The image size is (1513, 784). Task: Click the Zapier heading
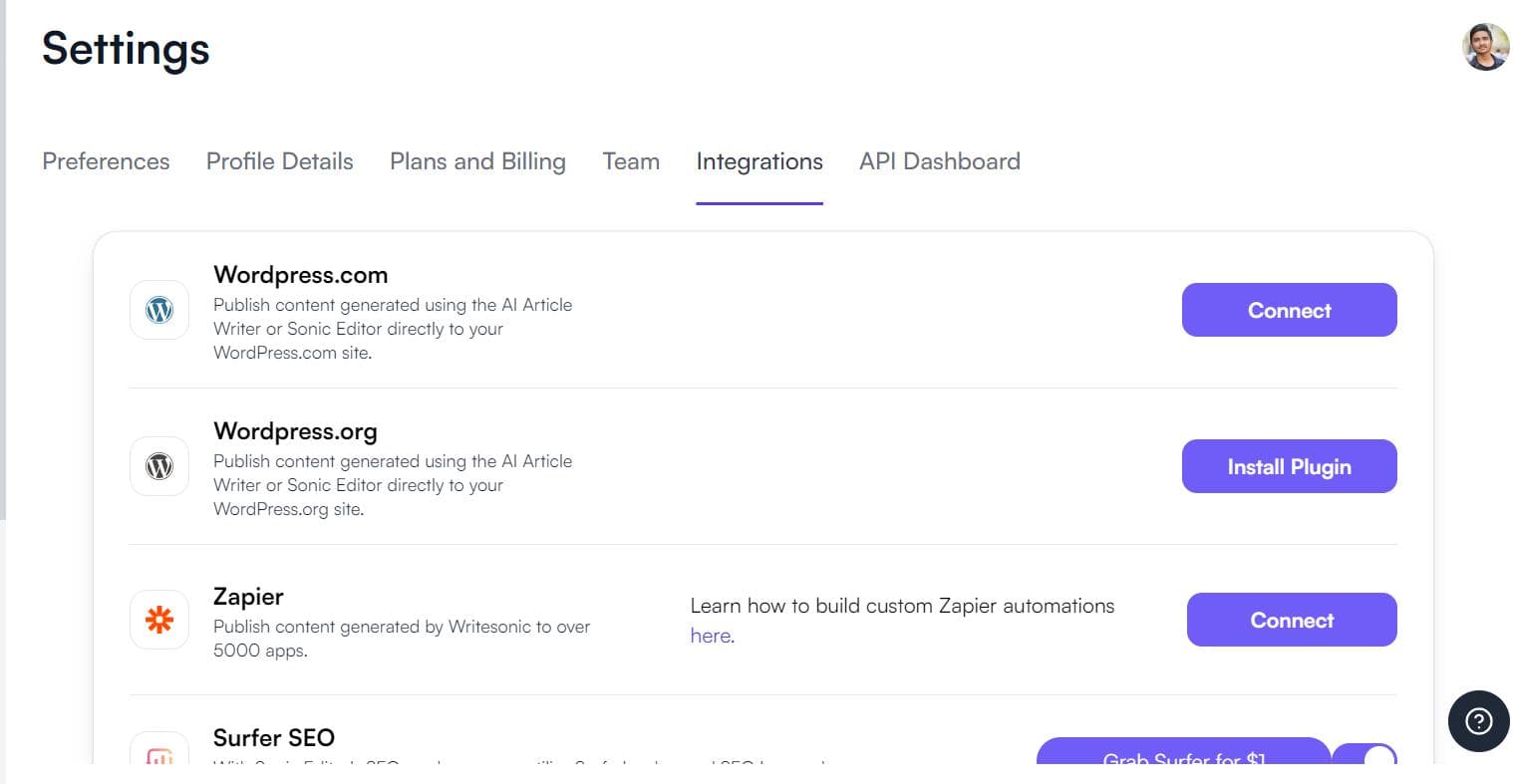click(x=248, y=597)
